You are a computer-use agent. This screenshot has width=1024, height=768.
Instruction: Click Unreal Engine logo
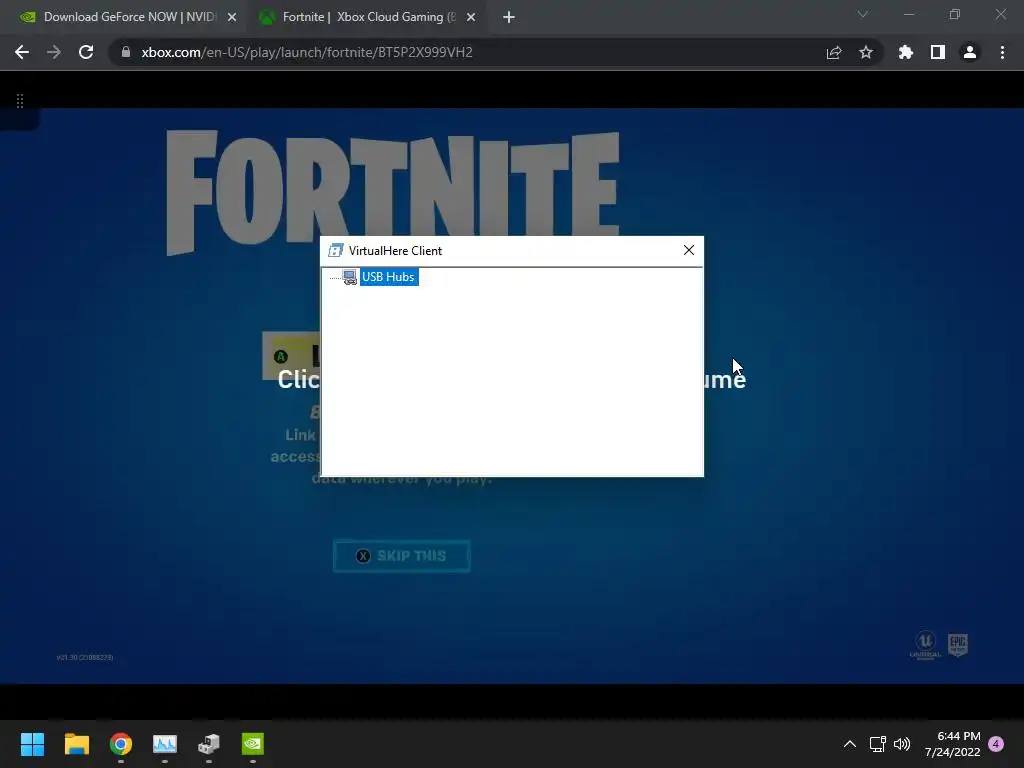925,645
